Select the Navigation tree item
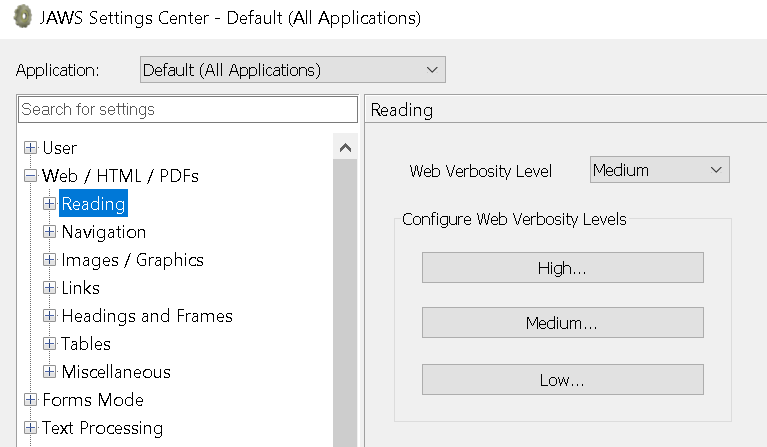 (104, 232)
